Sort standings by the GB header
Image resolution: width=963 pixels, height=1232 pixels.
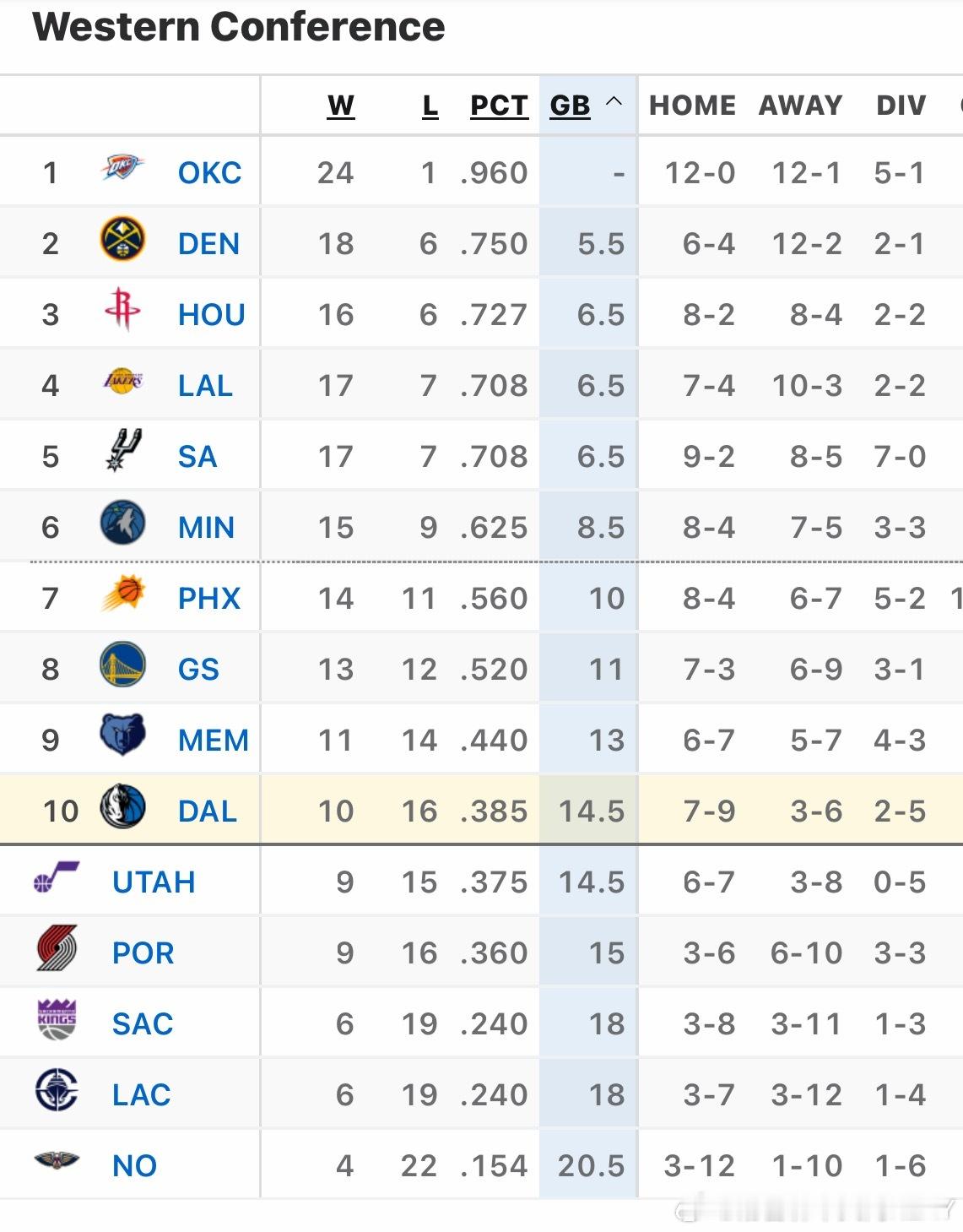pos(570,106)
